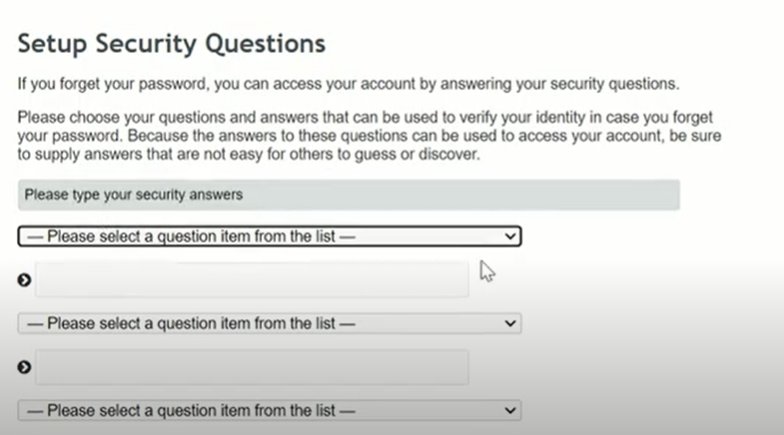Click the chevron arrow on the second dropdown
The width and height of the screenshot is (784, 435).
[x=510, y=324]
